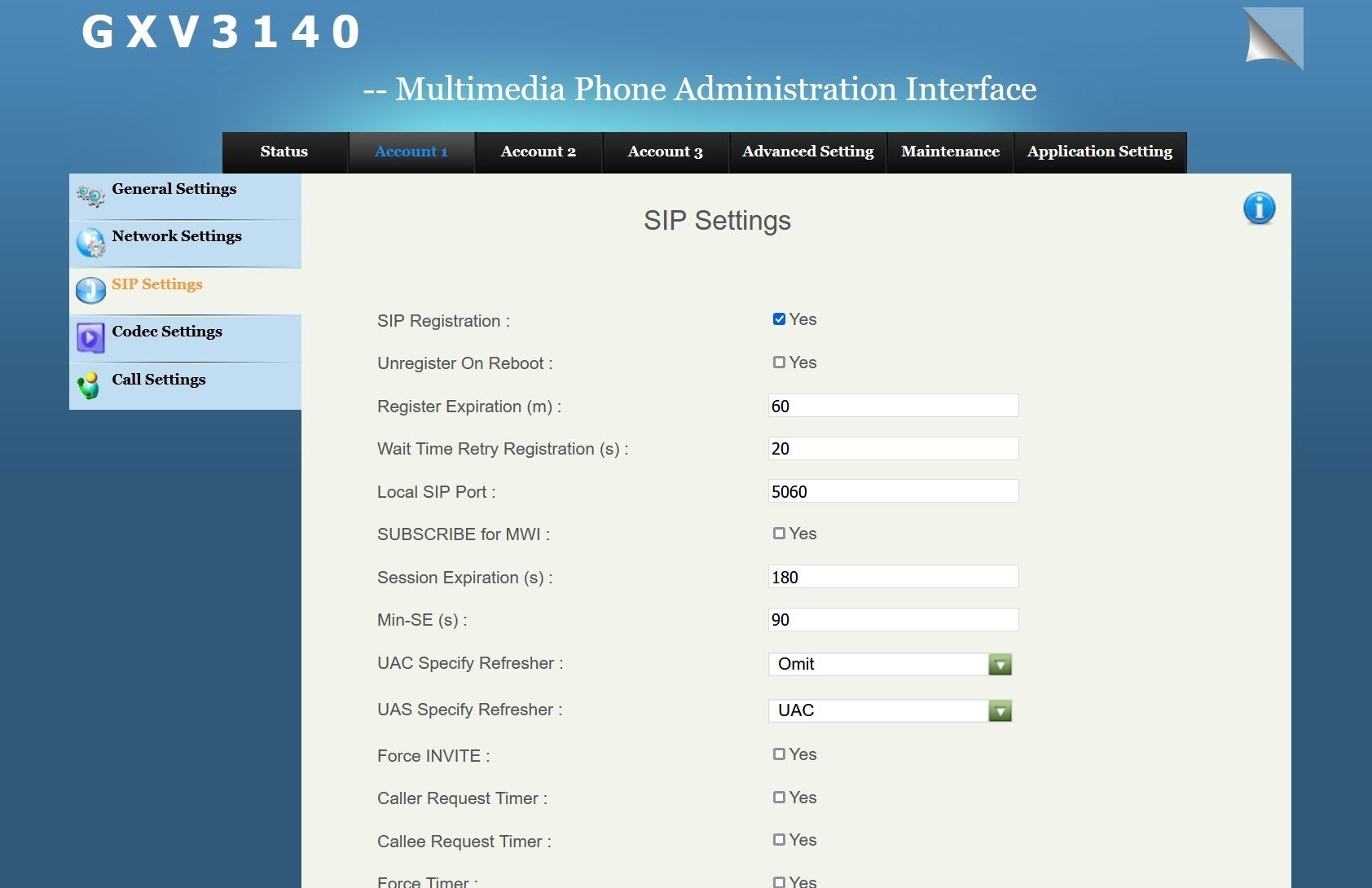Click the General Settings gears icon
Viewport: 1372px width, 888px height.
coord(90,196)
